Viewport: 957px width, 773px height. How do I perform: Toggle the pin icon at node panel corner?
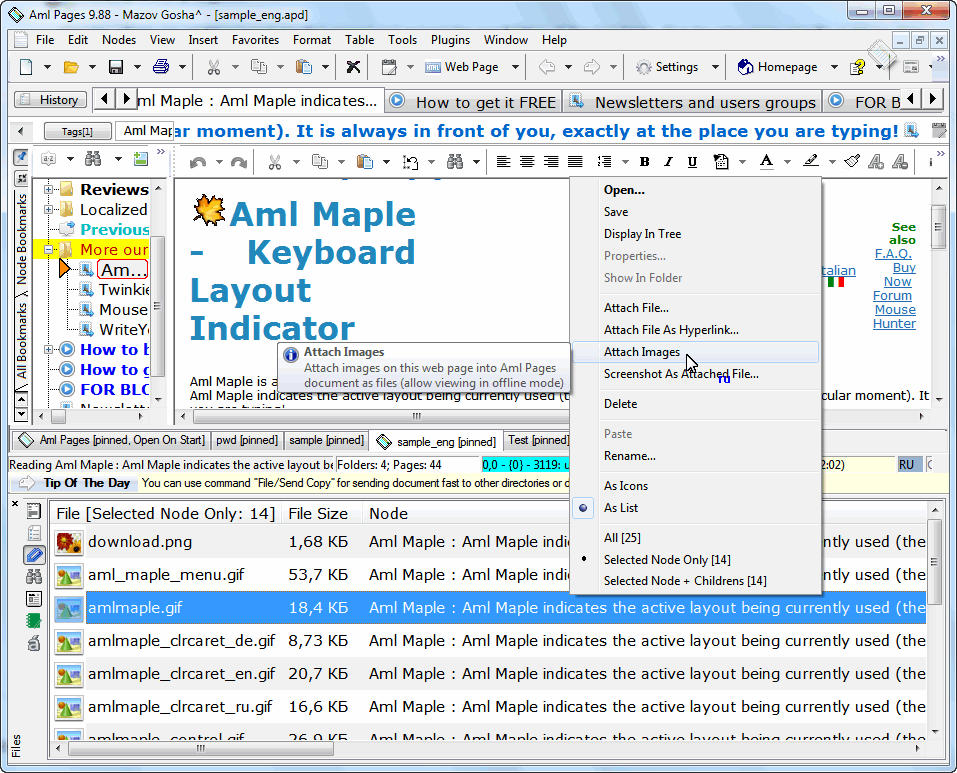coord(21,157)
